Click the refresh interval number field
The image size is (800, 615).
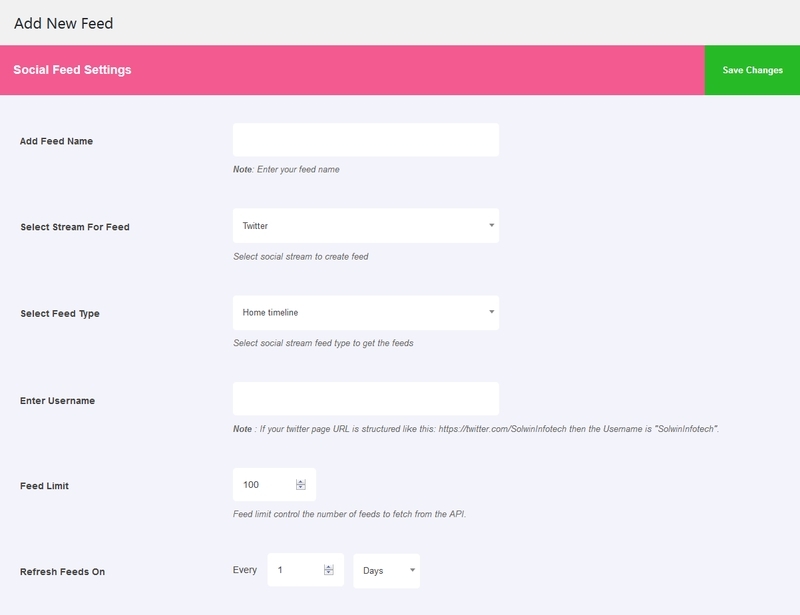(297, 570)
